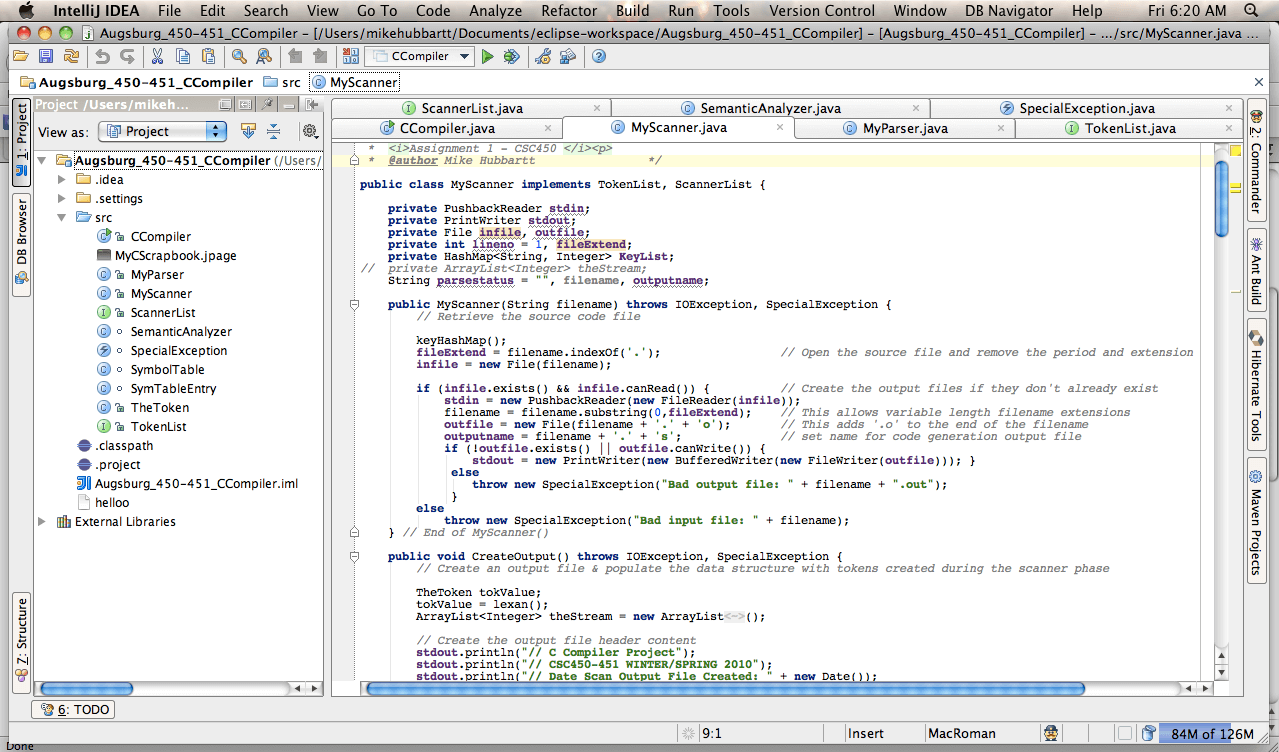Toggle the 1: Project tool window button
The image size is (1279, 752).
tap(20, 142)
